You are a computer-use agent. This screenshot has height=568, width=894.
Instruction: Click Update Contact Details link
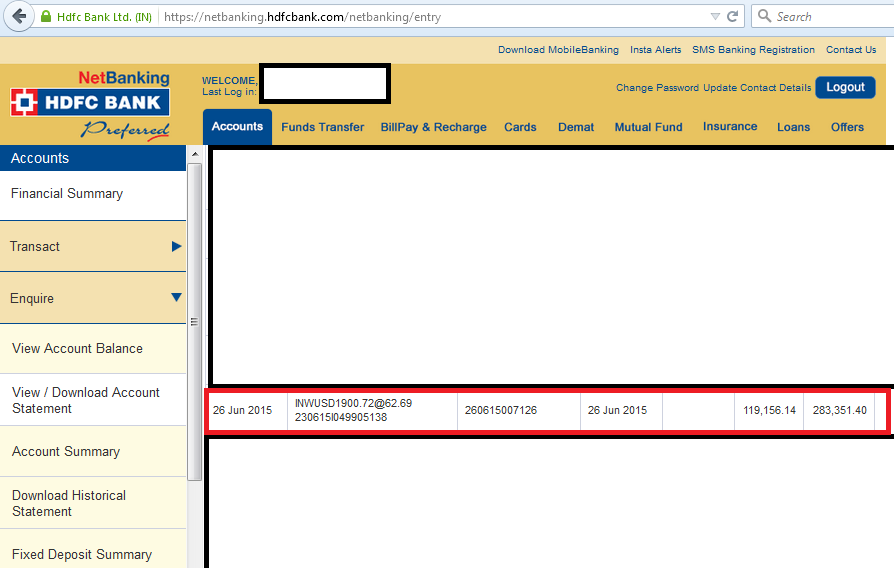click(757, 88)
